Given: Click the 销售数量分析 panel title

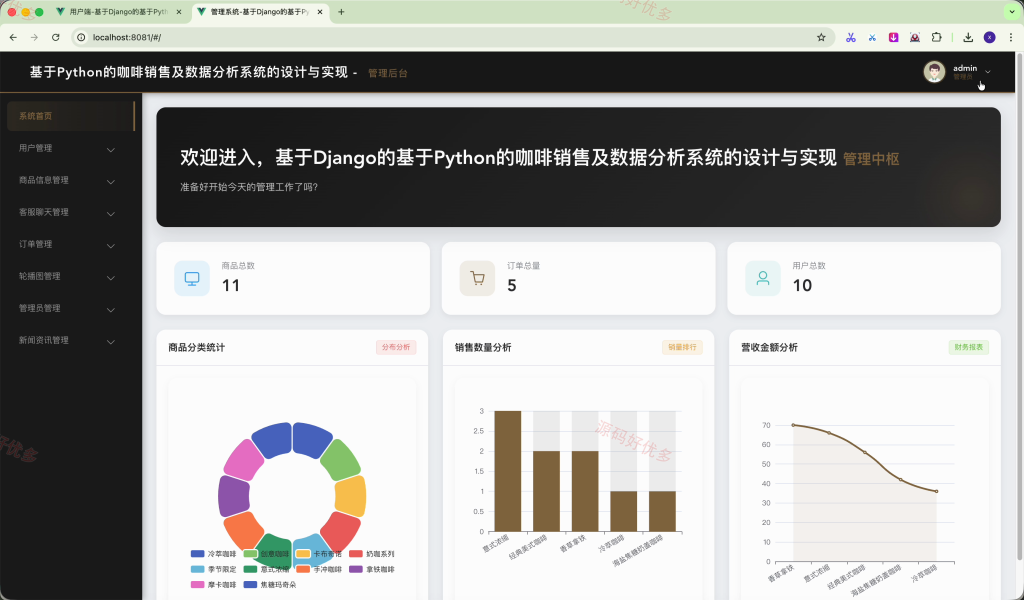Looking at the screenshot, I should (x=483, y=347).
